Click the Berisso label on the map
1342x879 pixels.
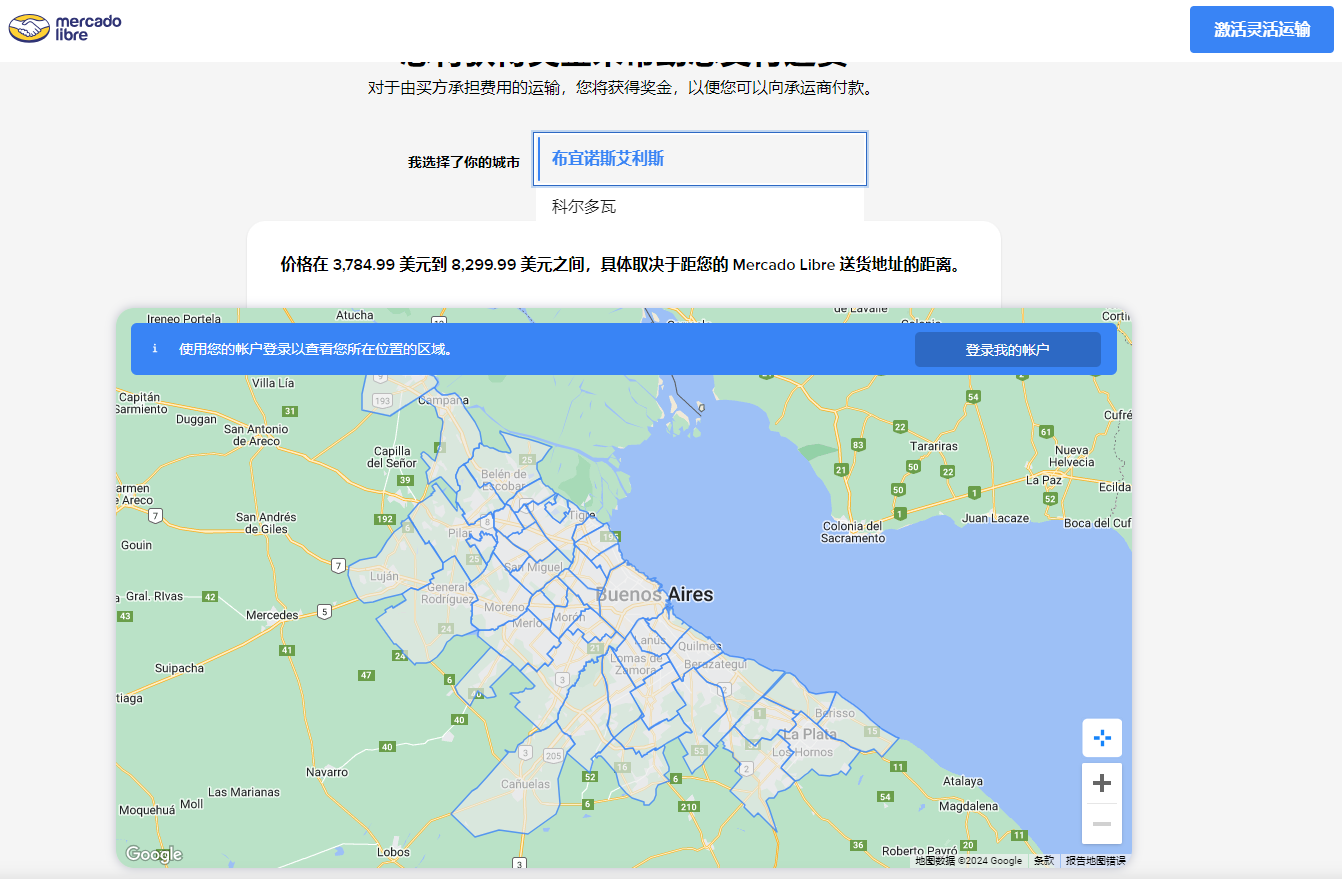(836, 713)
